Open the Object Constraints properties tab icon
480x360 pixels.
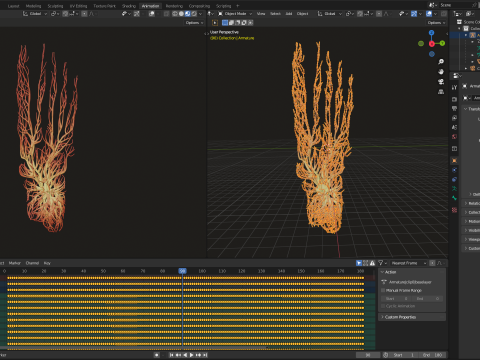454,179
